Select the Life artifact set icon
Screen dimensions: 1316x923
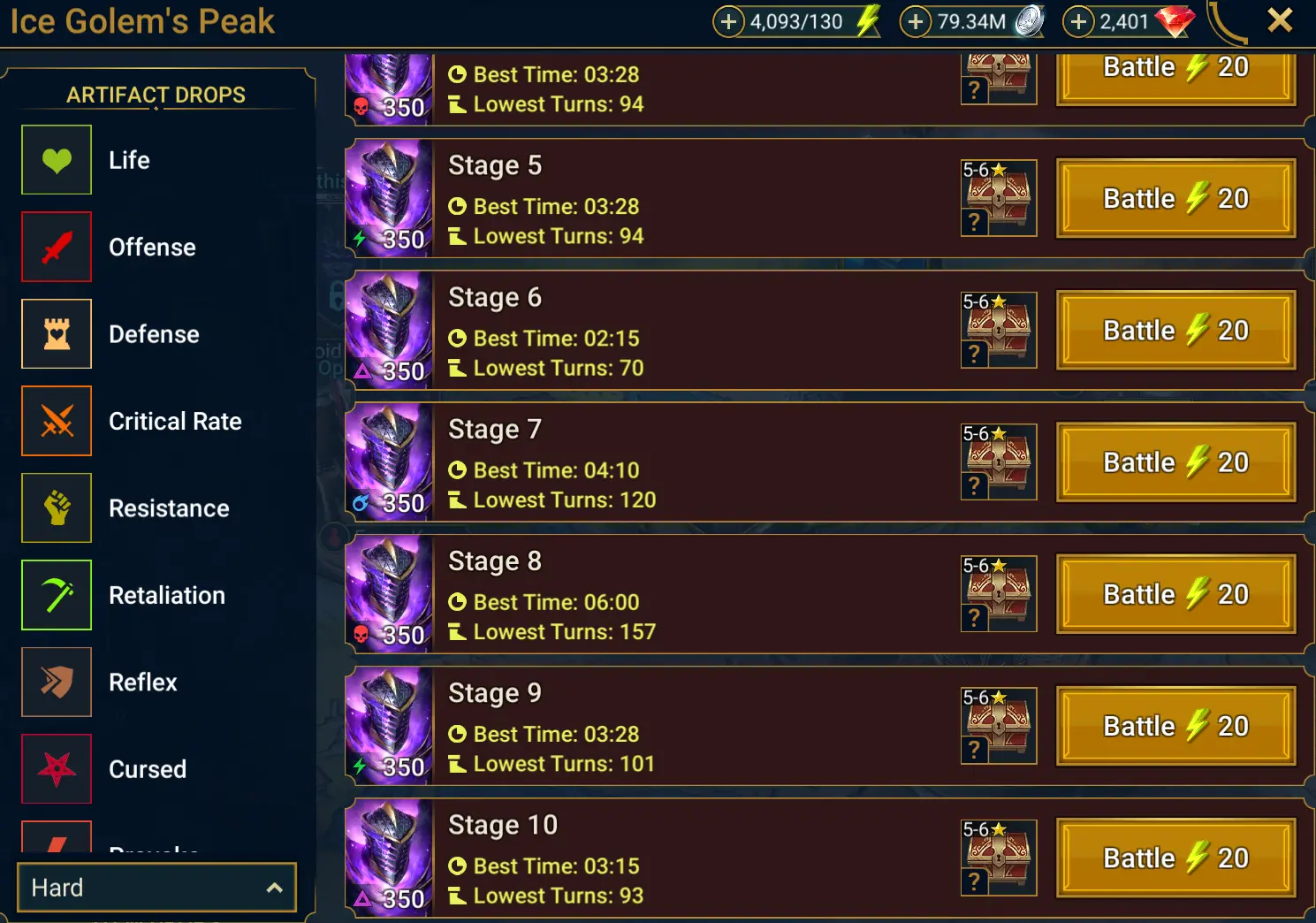click(x=57, y=160)
